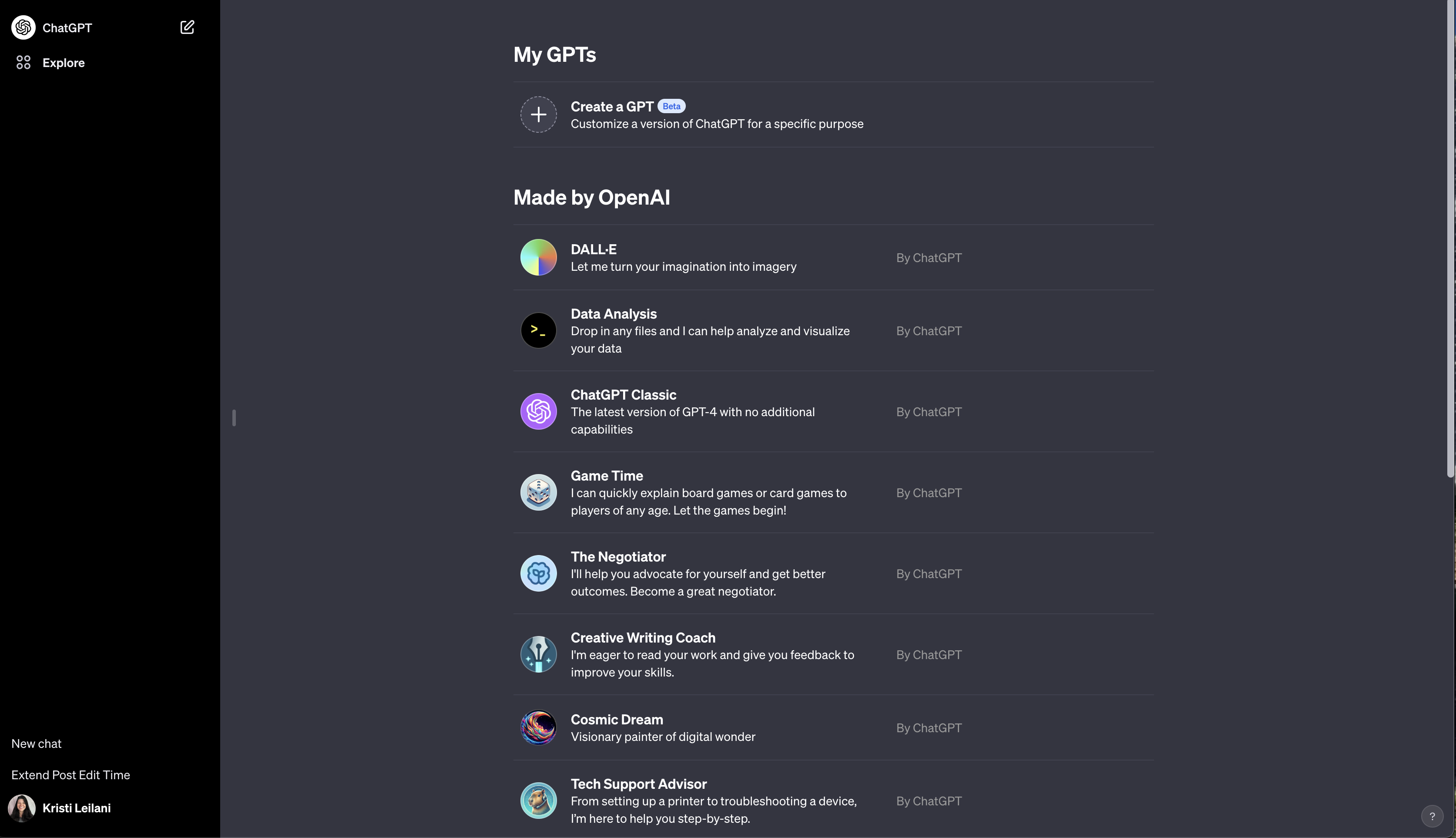Click the help question mark button
Screen dimensions: 1456x838
[1432, 815]
